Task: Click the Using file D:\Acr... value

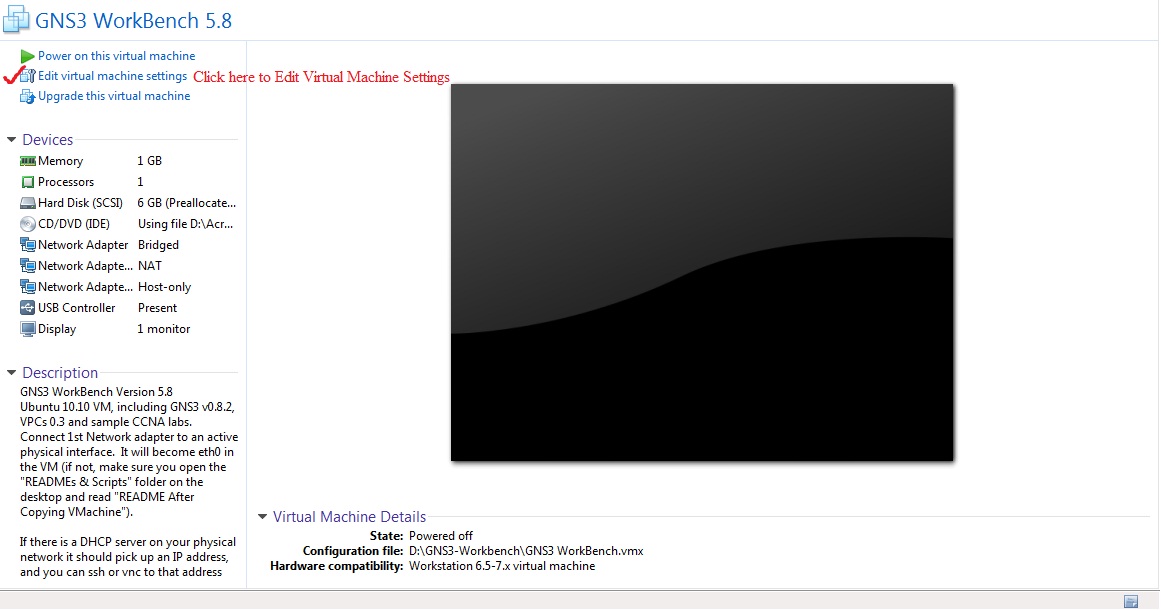Action: (x=185, y=224)
